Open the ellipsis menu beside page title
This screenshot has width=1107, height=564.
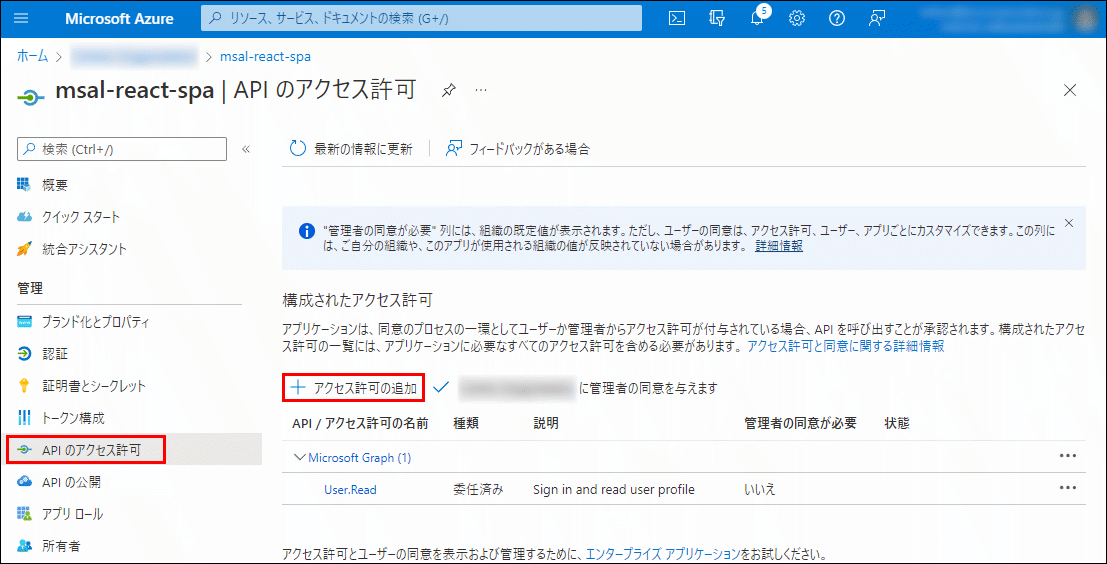click(x=481, y=90)
